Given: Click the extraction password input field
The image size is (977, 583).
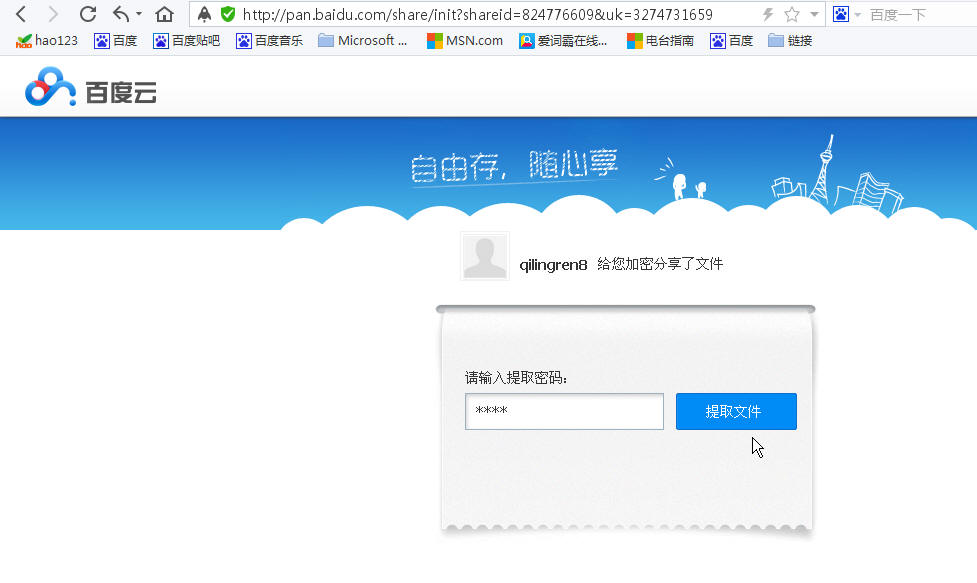Looking at the screenshot, I should 565,411.
